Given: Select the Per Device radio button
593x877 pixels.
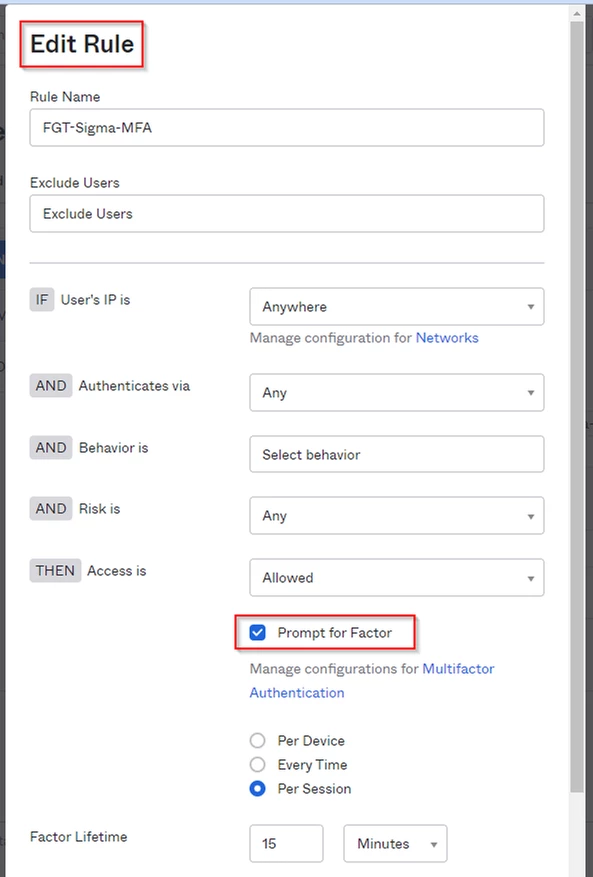Looking at the screenshot, I should (257, 741).
